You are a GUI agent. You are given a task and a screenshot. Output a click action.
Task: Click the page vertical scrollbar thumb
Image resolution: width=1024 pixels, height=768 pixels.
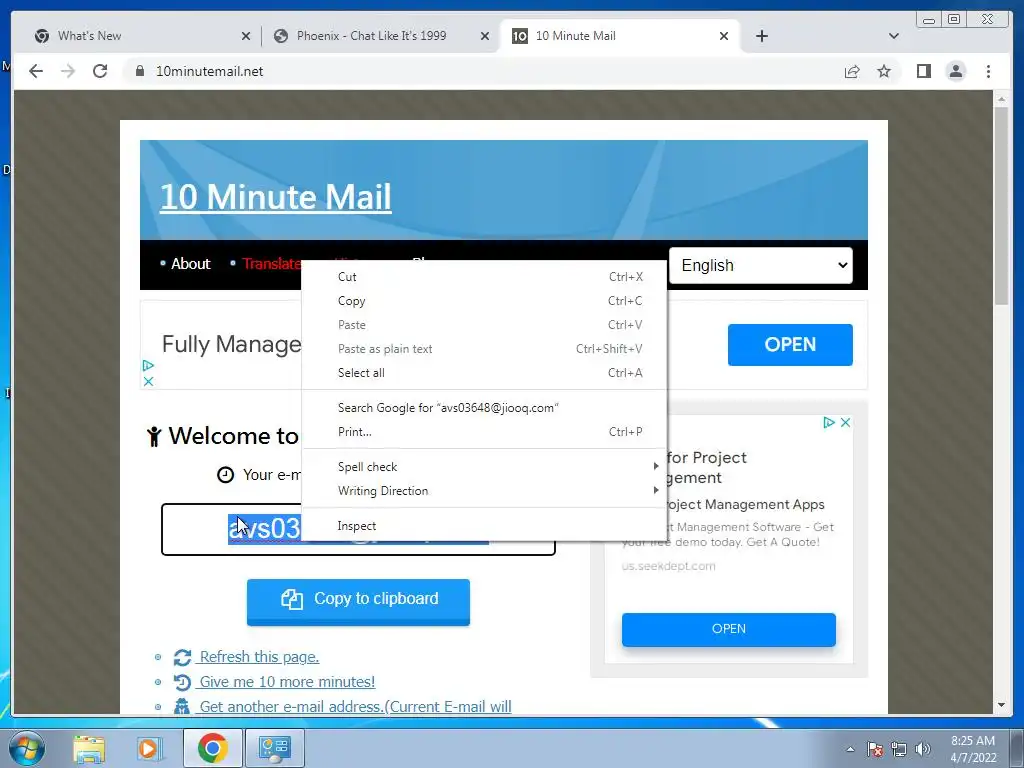1001,206
